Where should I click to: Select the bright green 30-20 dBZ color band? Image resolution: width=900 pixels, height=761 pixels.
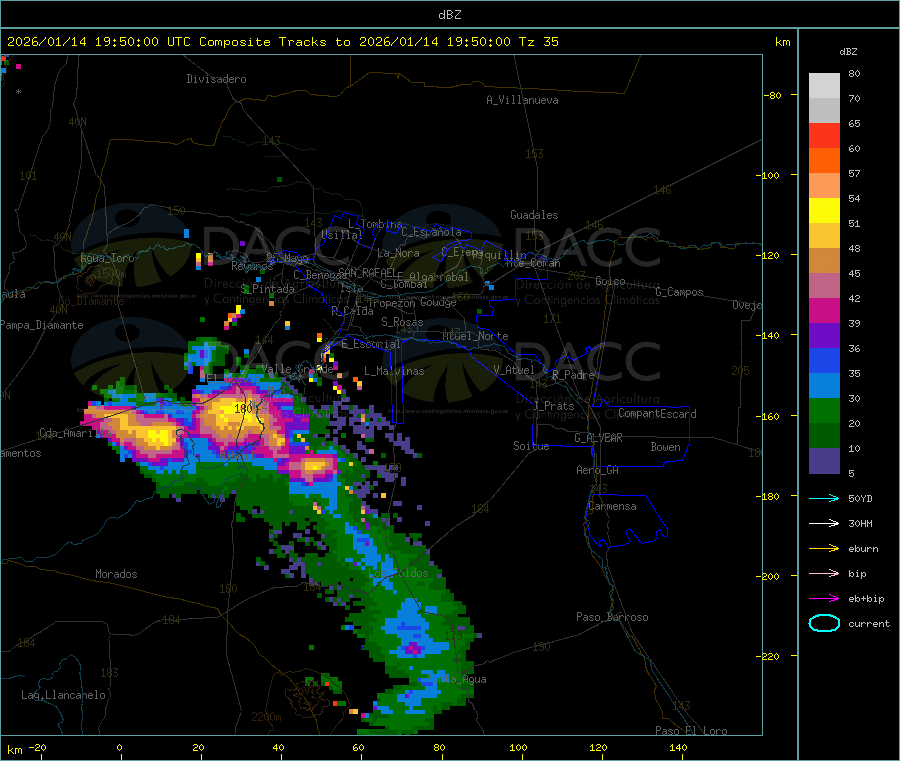click(x=824, y=411)
